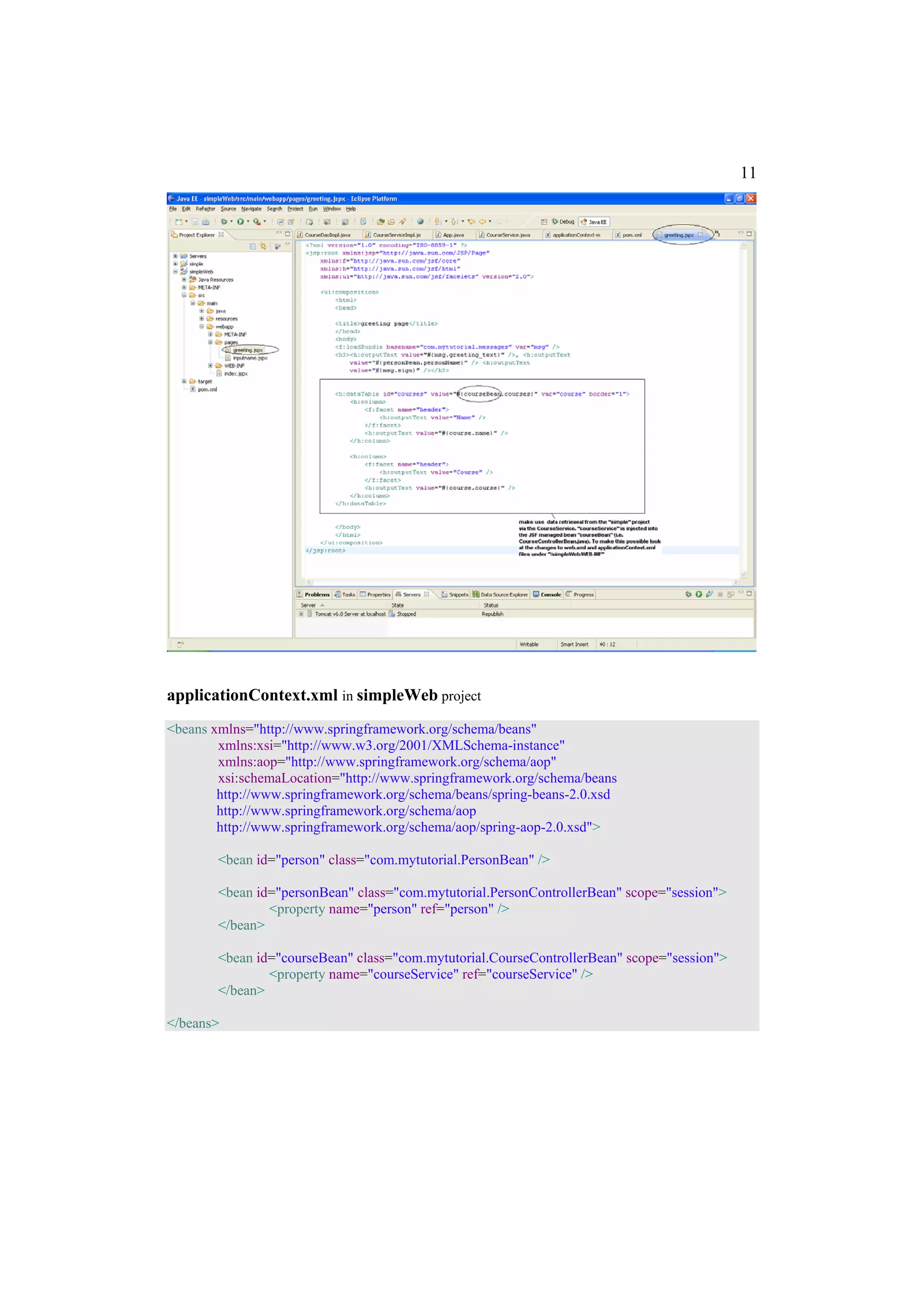Select pom.xml in the project tree
Image resolution: width=924 pixels, height=1308 pixels.
tap(203, 390)
